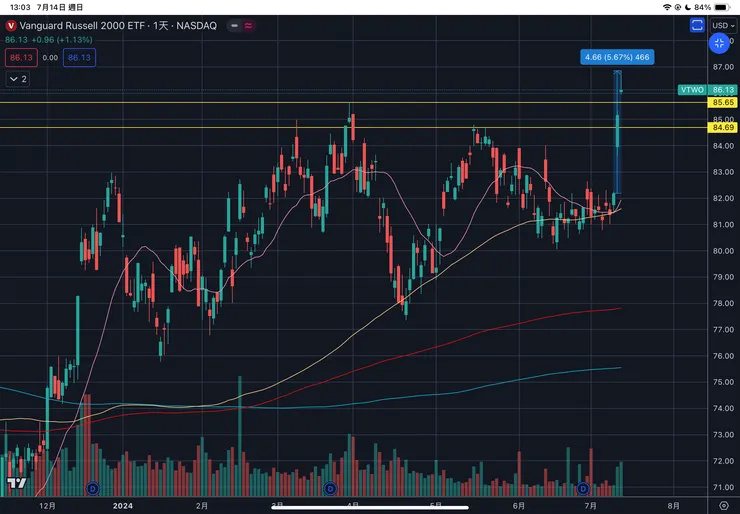Open chart settings gear at bottom right
The height and width of the screenshot is (514, 740).
pos(723,506)
